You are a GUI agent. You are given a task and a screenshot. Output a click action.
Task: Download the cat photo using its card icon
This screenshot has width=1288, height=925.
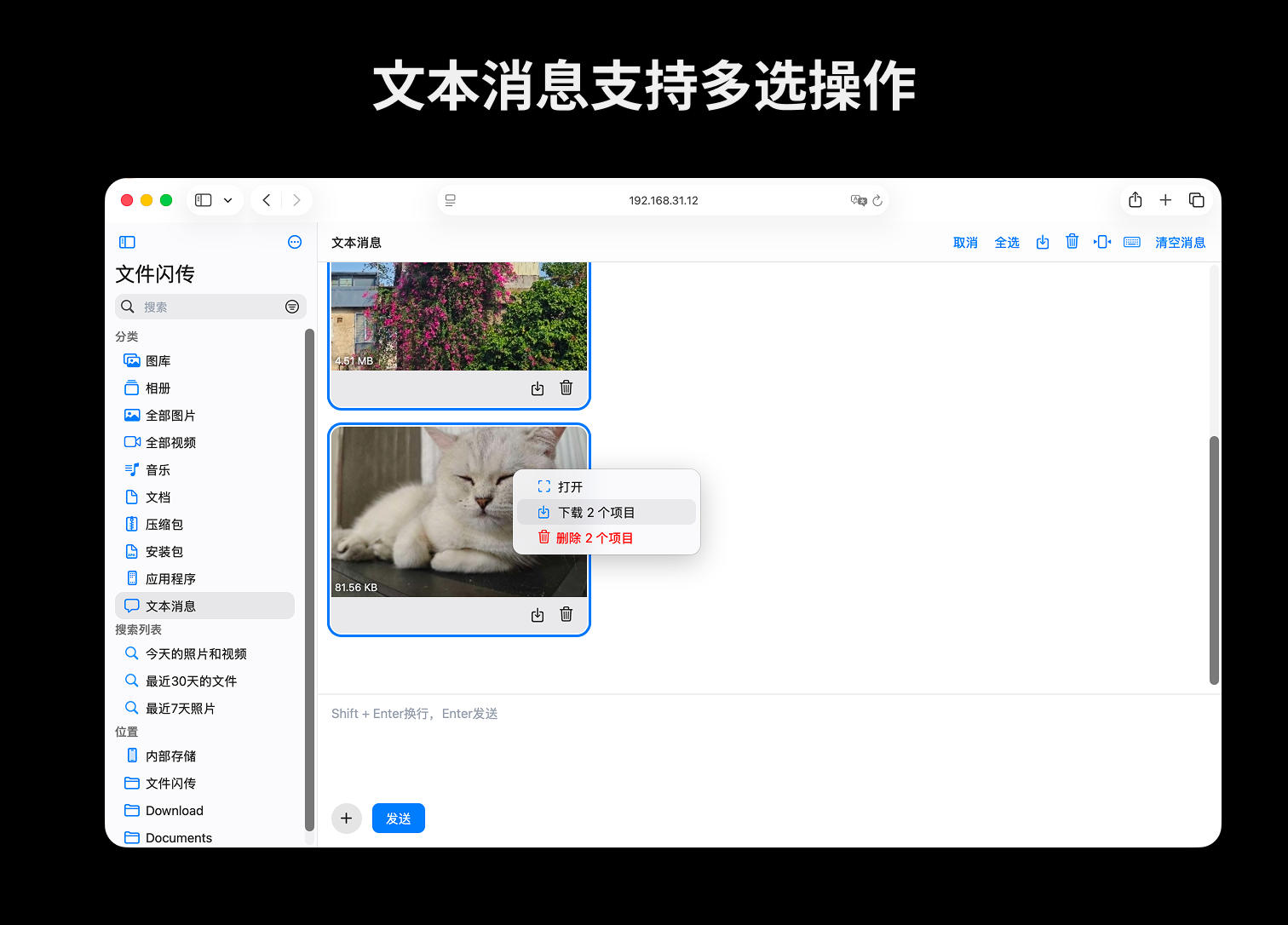(538, 615)
